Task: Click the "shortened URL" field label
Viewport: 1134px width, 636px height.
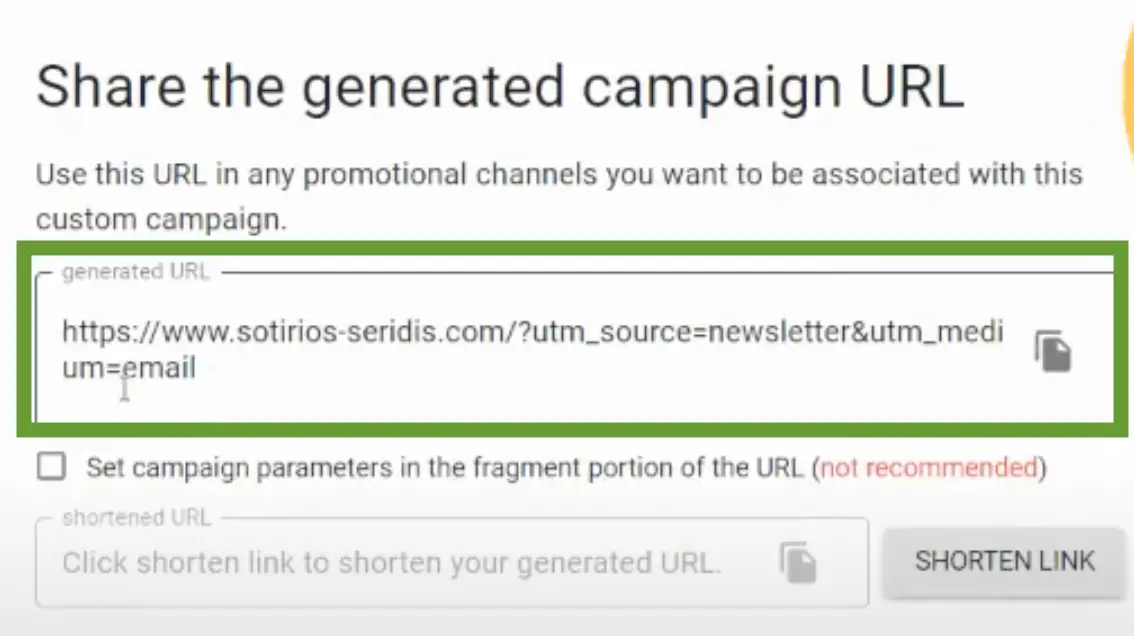Action: tap(137, 518)
